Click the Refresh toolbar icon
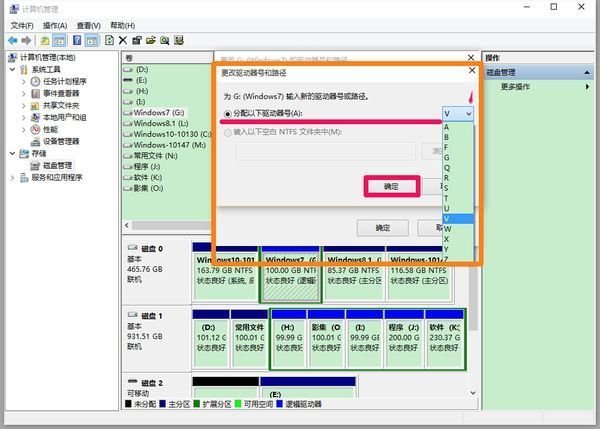Screen dimensions: 600x429 click(109, 40)
